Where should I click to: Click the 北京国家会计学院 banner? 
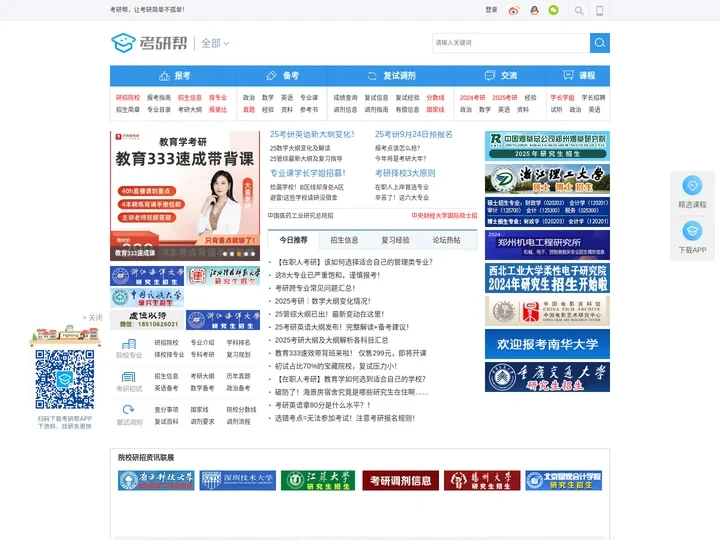[x=563, y=481]
